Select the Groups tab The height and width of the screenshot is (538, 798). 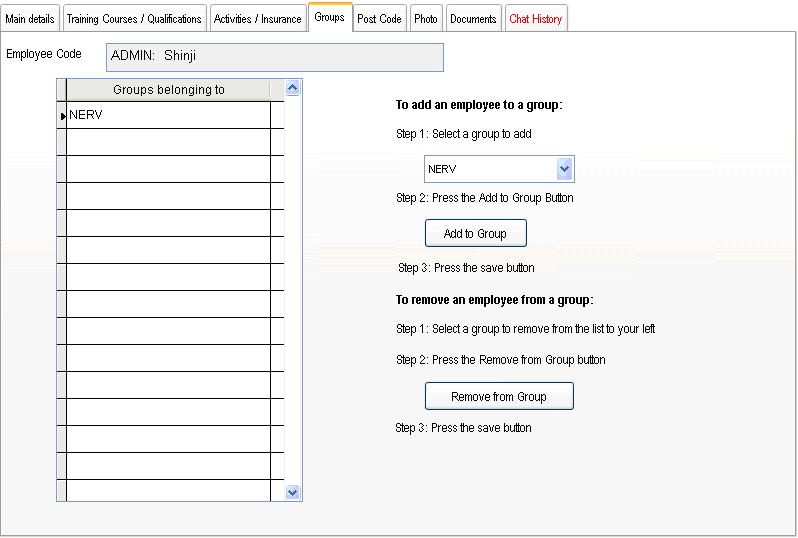pyautogui.click(x=329, y=17)
